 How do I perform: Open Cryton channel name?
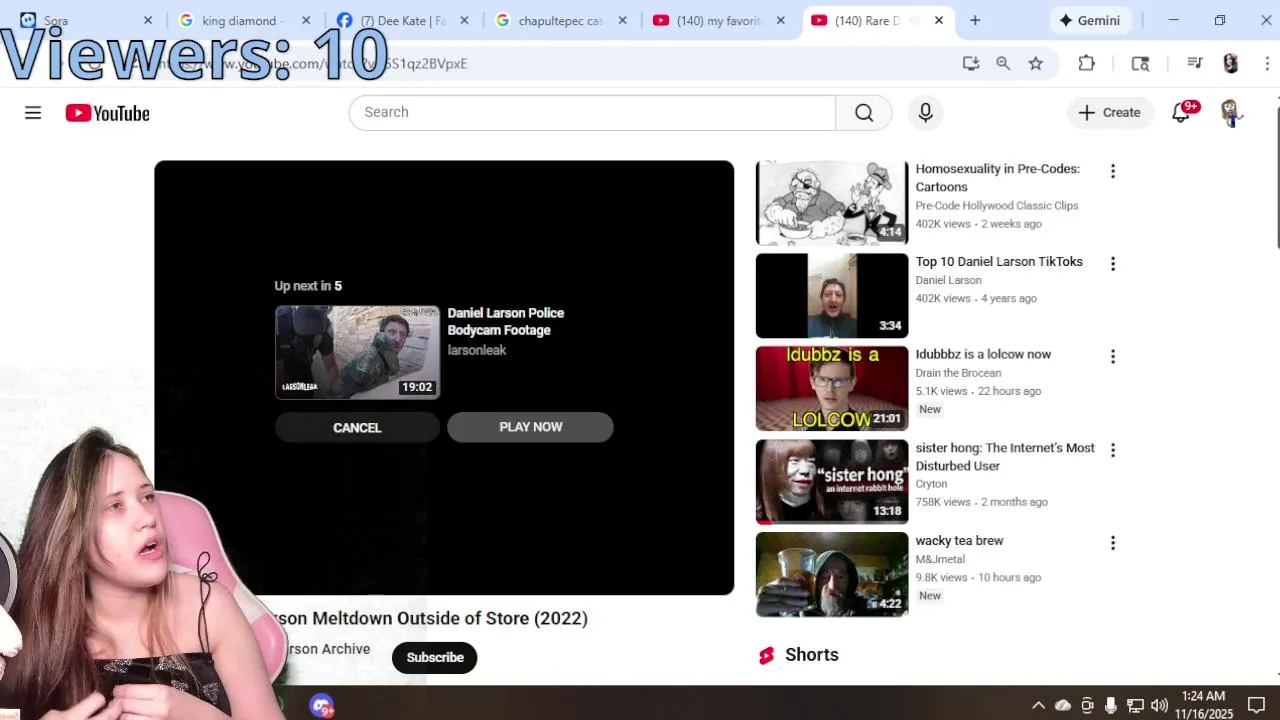pyautogui.click(x=931, y=484)
